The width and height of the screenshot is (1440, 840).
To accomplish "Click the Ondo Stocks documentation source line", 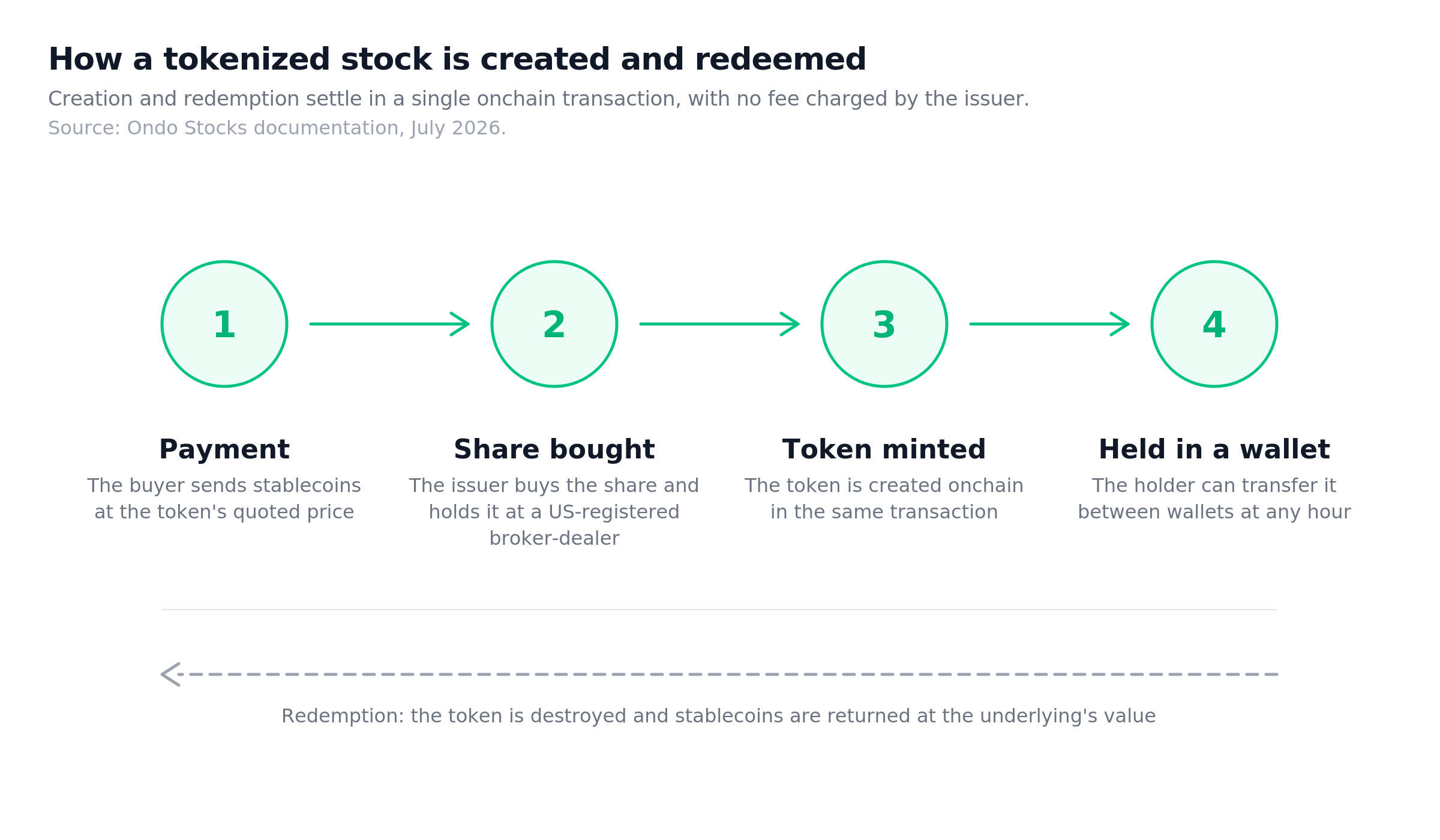I will point(277,128).
